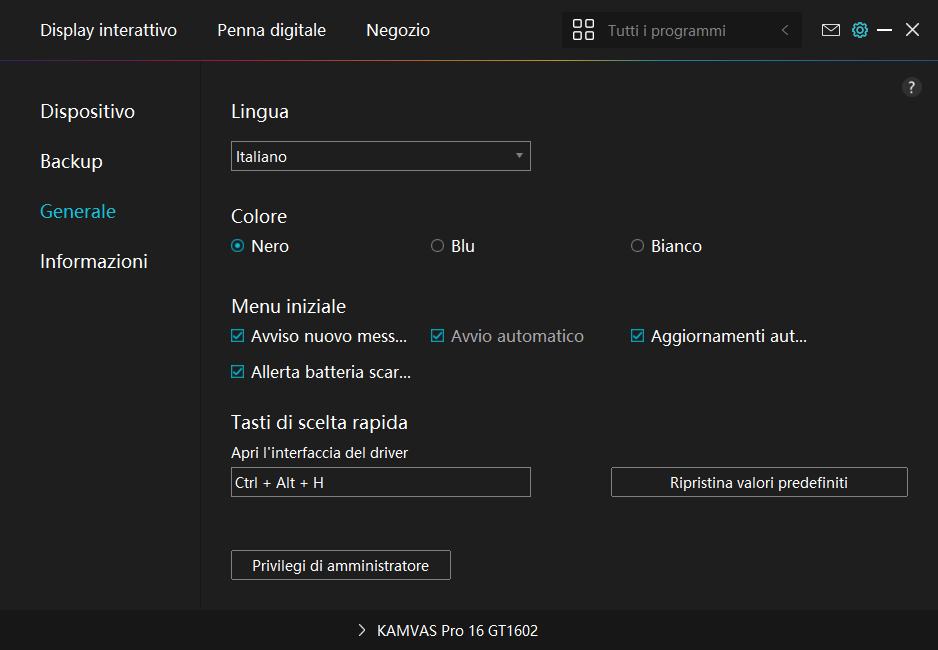Toggle the Avviso nuovo messaggio checkbox

pyautogui.click(x=238, y=336)
